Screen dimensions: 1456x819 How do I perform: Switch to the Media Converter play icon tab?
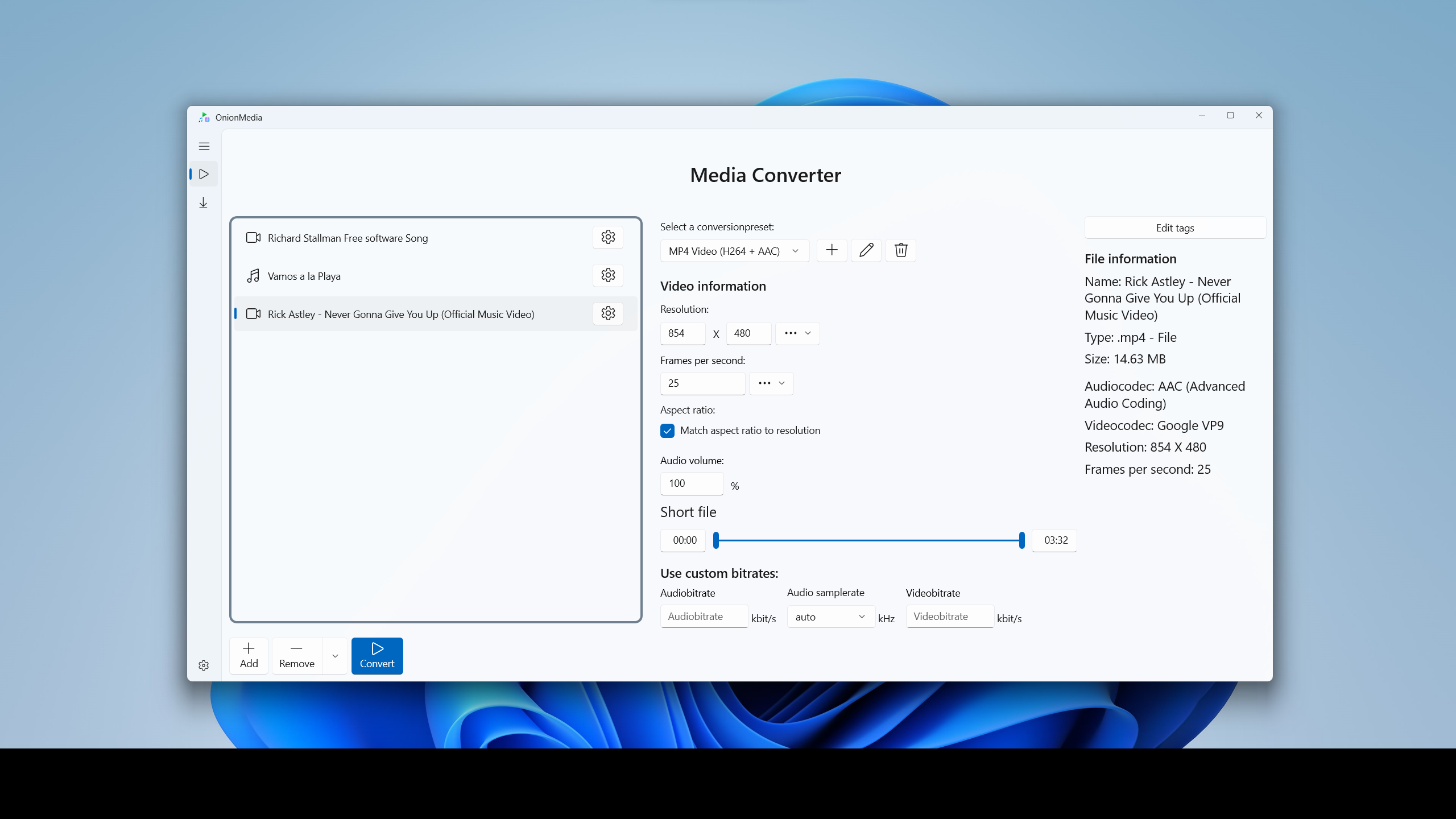click(x=204, y=174)
